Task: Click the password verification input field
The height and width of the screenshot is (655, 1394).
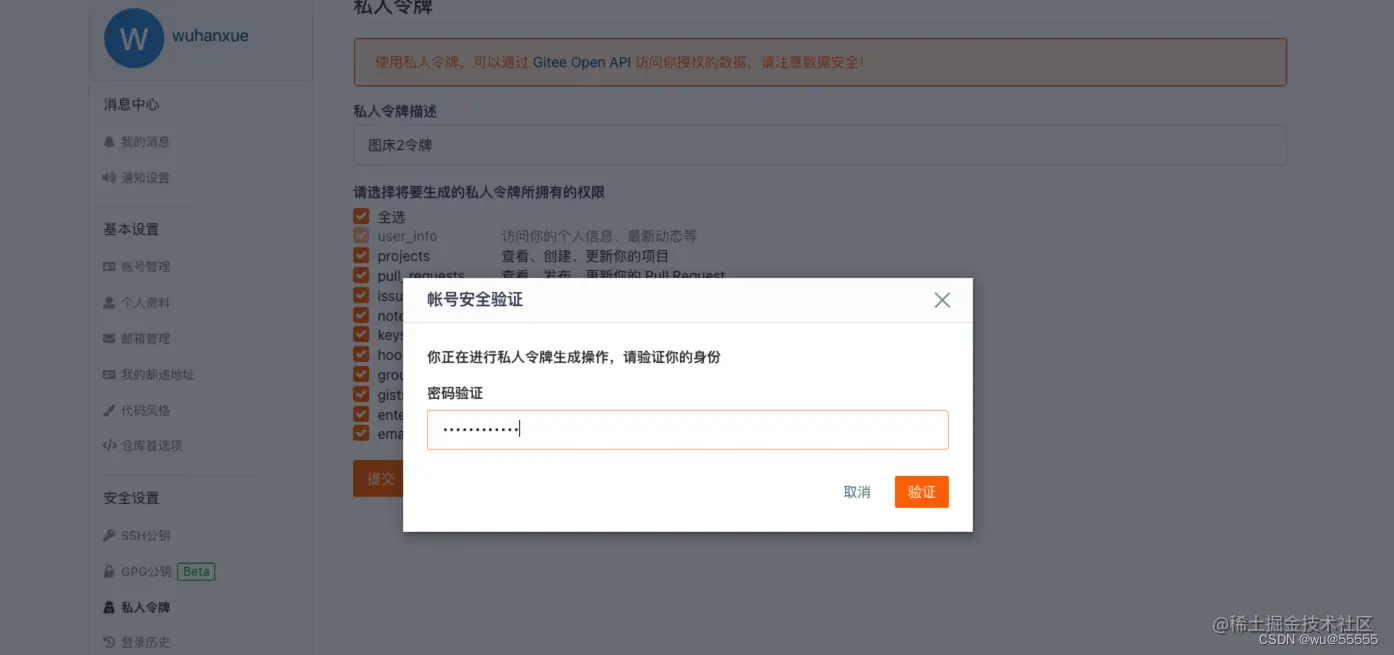Action: click(688, 430)
